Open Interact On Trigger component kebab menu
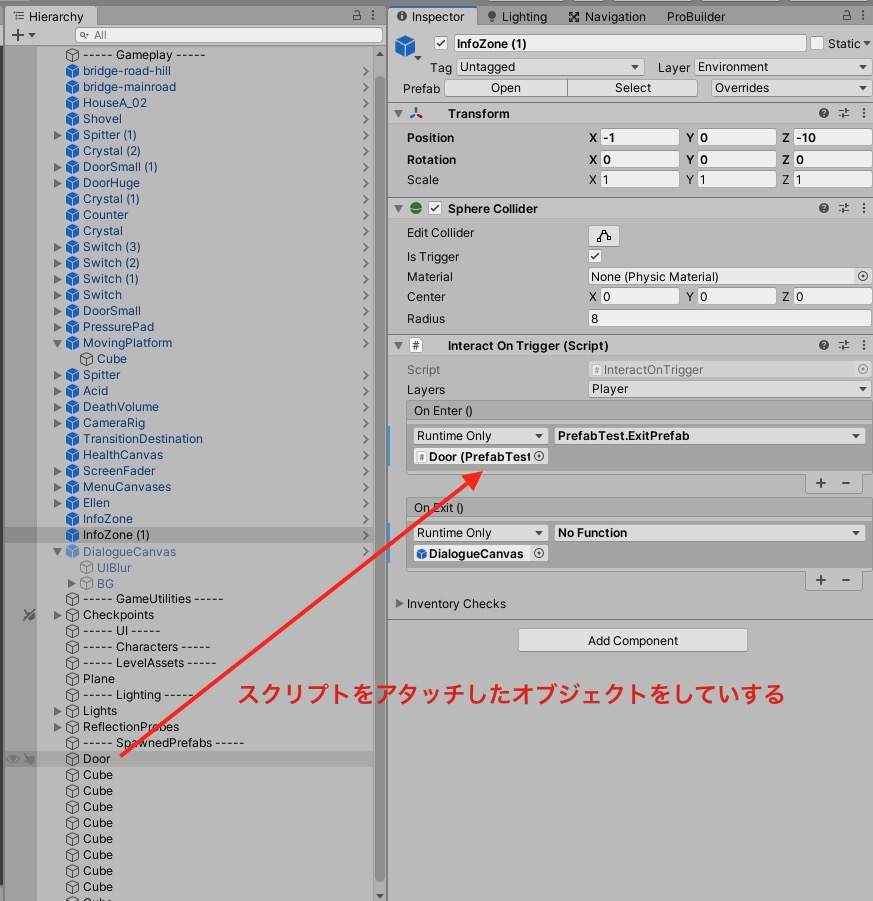Screen dimensions: 873x901 coord(862,346)
